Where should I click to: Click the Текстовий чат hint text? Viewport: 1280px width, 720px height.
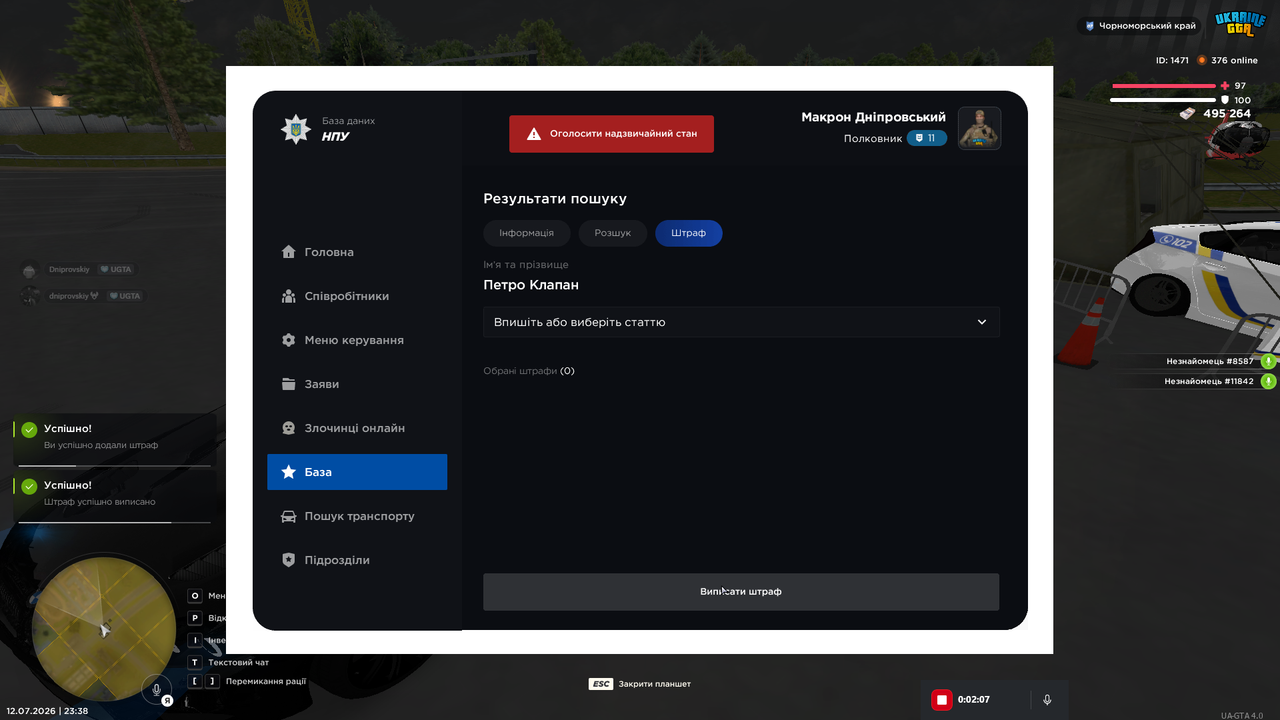238,662
